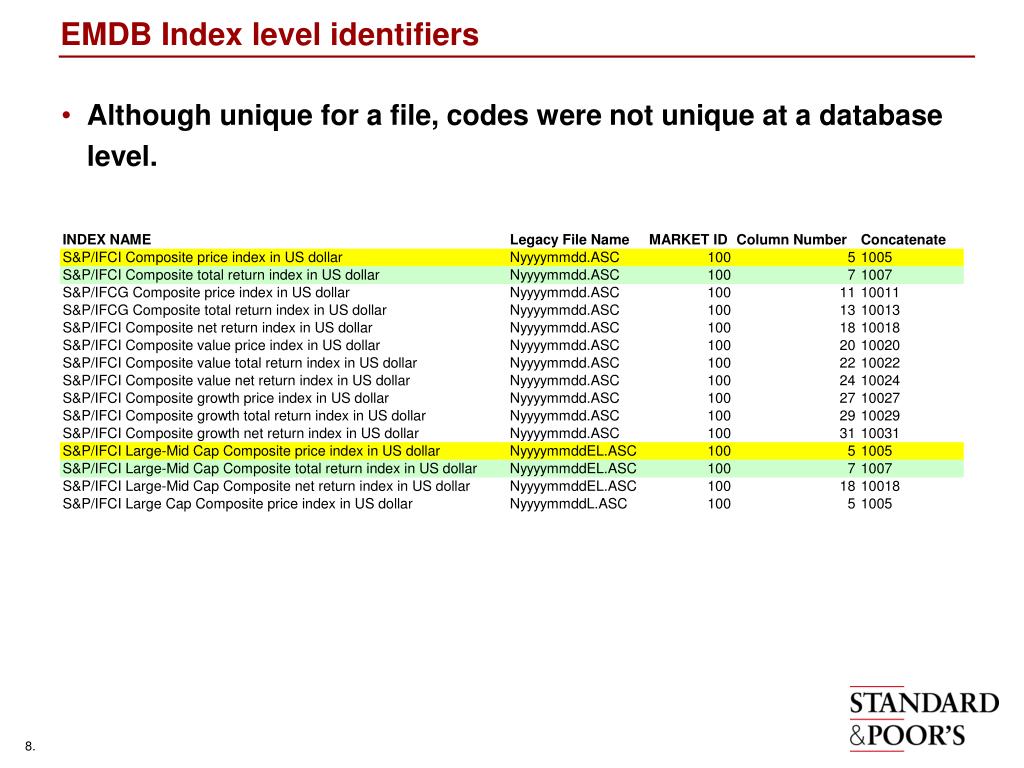Click file name 'NyyyymmddL.ASC'

coord(568,504)
